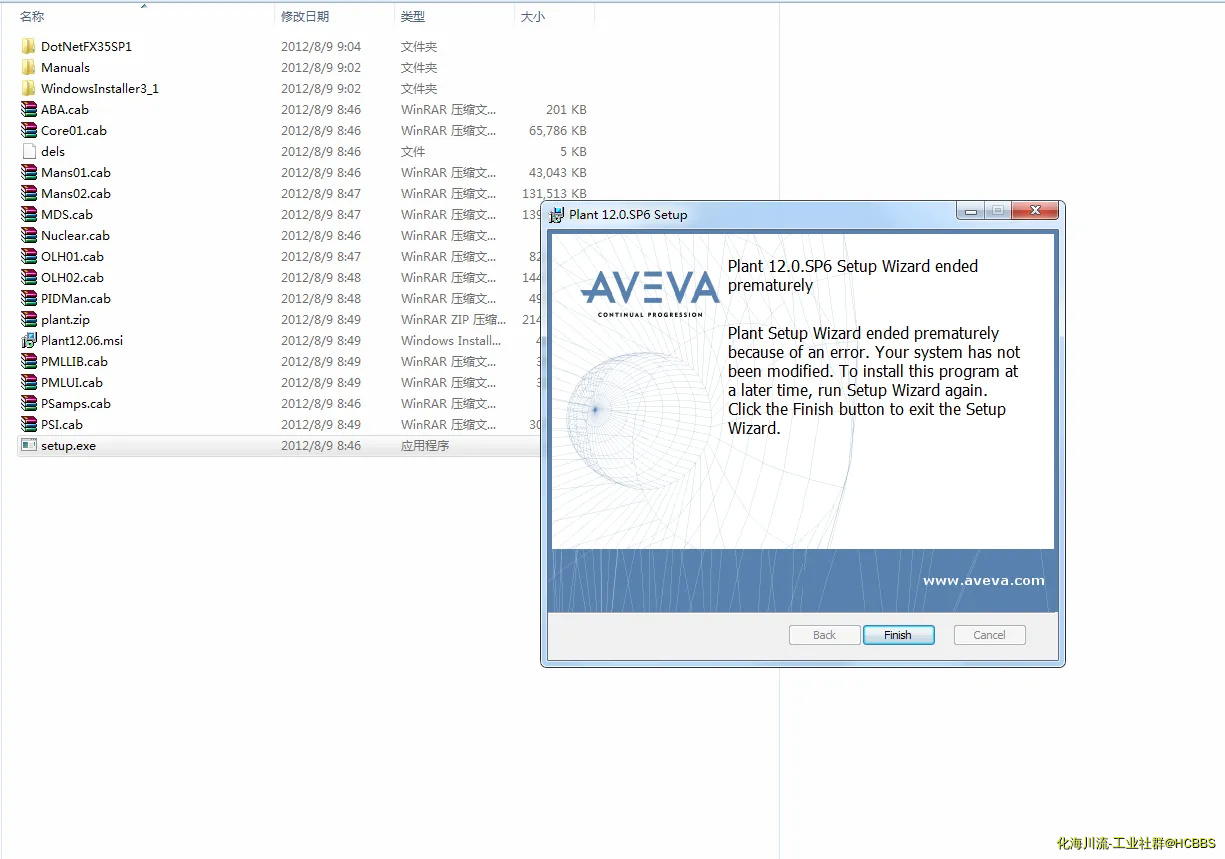Select the file name setup.exe
1225x859 pixels.
click(69, 445)
